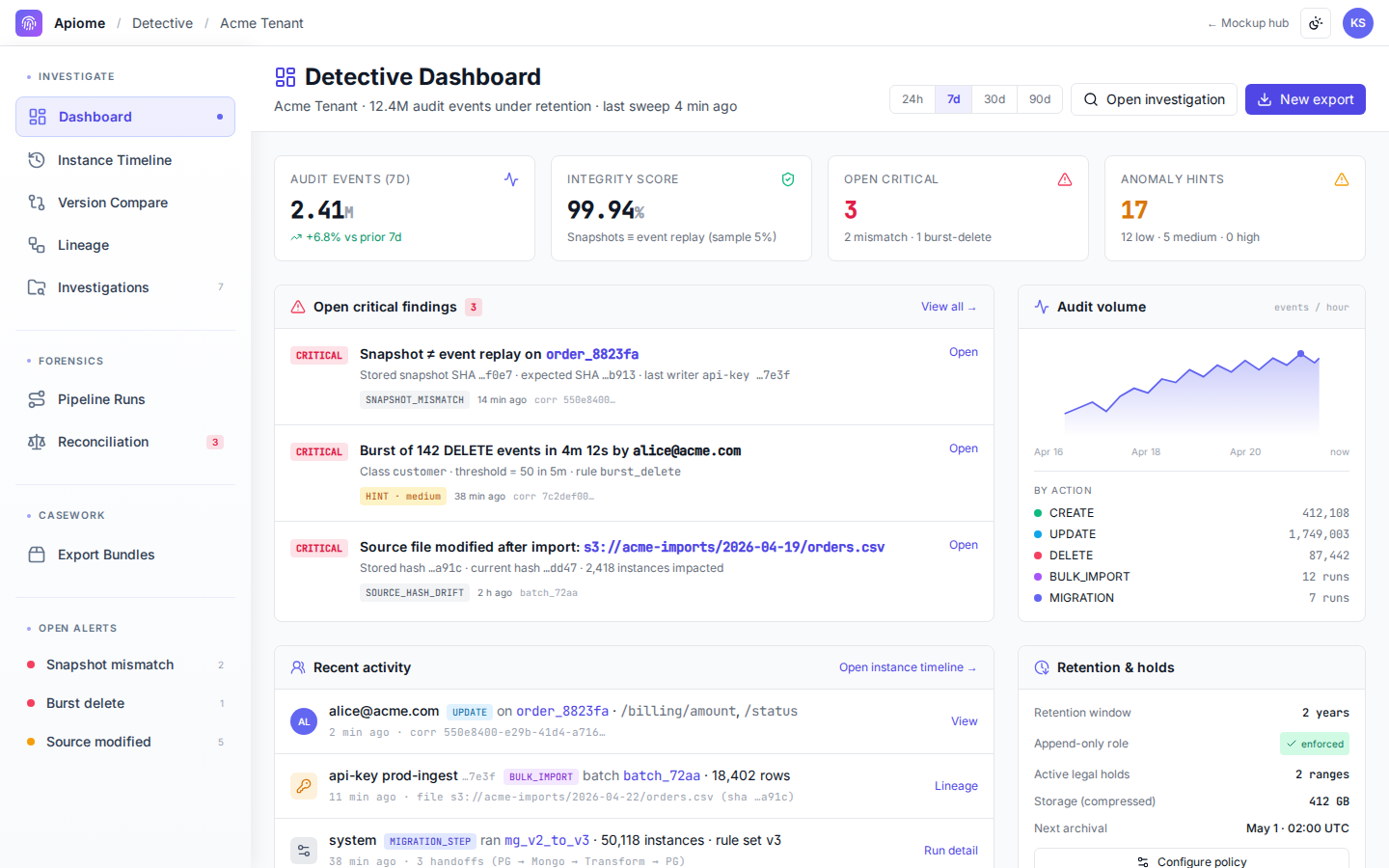The width and height of the screenshot is (1389, 868).
Task: Click the SOURCE_HASH_DRIFT tag
Action: pyautogui.click(x=415, y=592)
